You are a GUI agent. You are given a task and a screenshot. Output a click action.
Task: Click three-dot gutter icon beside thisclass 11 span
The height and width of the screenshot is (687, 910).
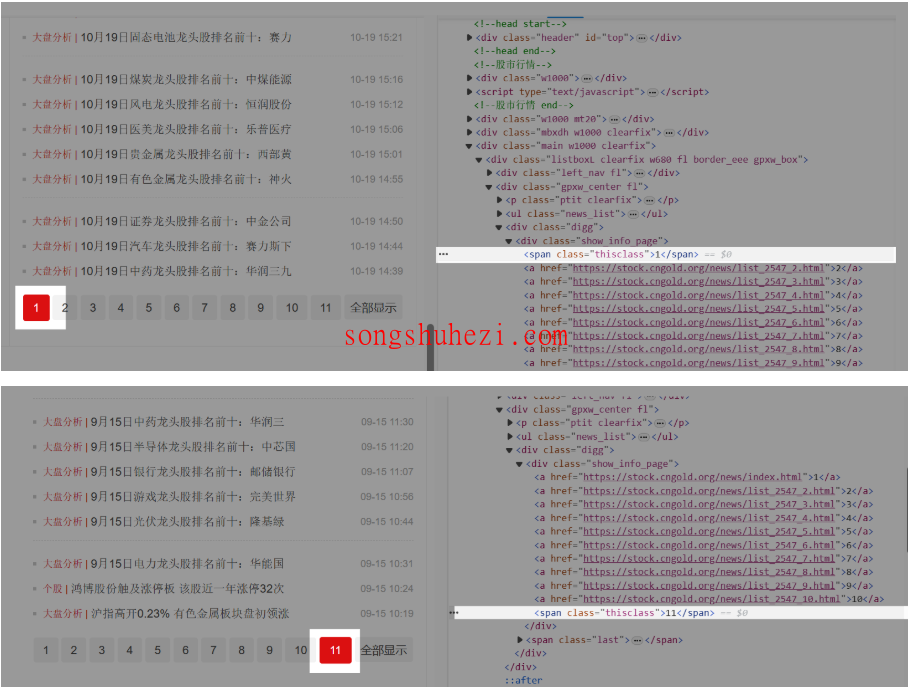point(454,613)
